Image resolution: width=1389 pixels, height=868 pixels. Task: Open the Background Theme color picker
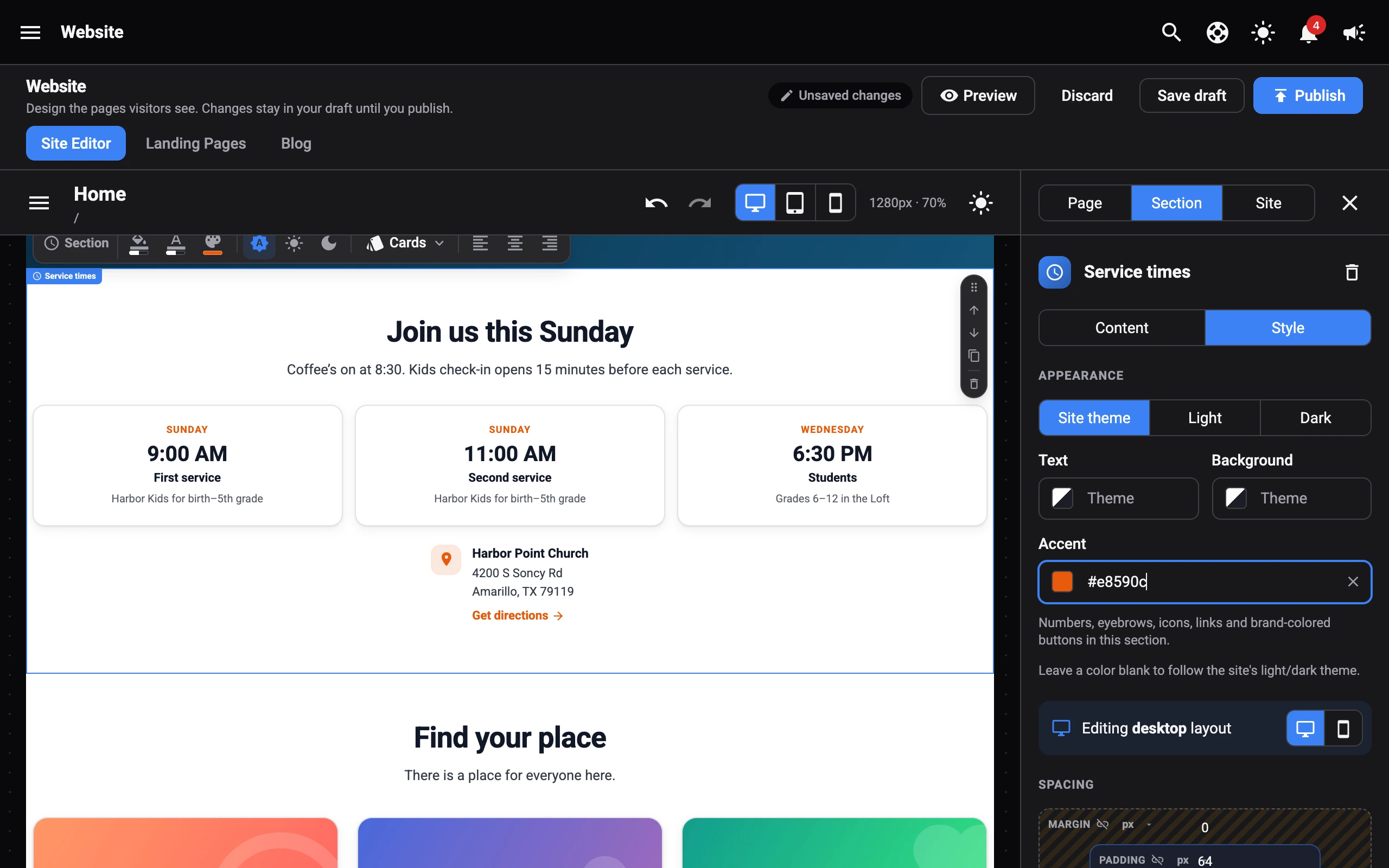[x=1291, y=499]
